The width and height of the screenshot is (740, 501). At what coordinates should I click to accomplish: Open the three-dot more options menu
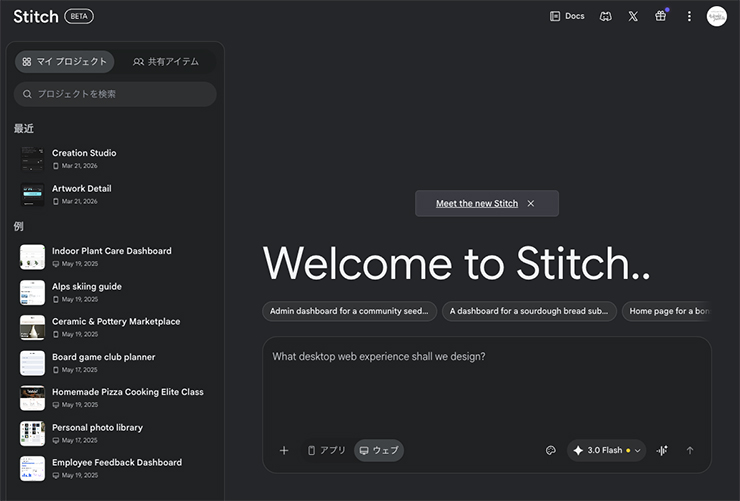point(689,17)
